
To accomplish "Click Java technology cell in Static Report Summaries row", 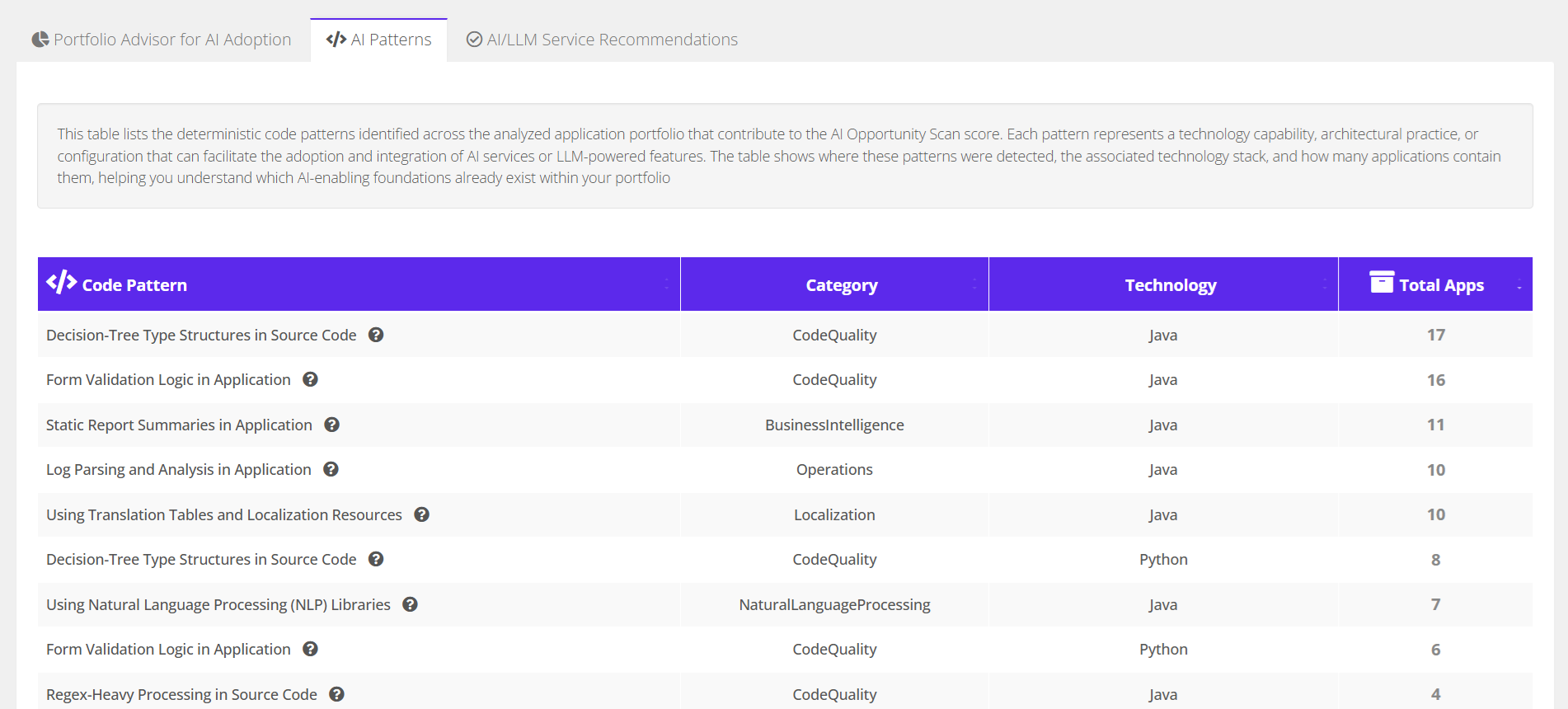I will [x=1163, y=425].
